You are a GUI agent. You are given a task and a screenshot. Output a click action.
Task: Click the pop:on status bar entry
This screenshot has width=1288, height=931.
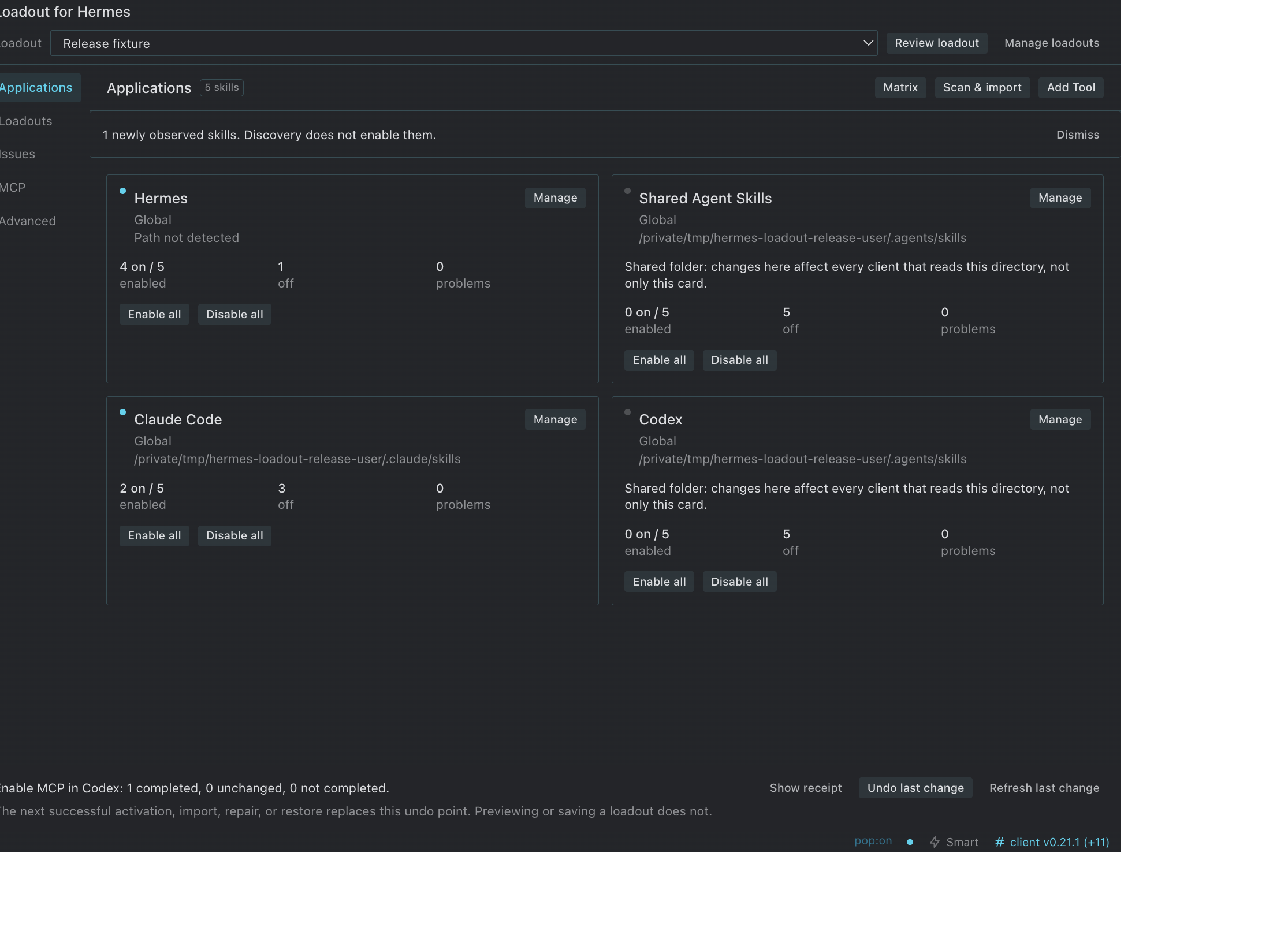873,841
